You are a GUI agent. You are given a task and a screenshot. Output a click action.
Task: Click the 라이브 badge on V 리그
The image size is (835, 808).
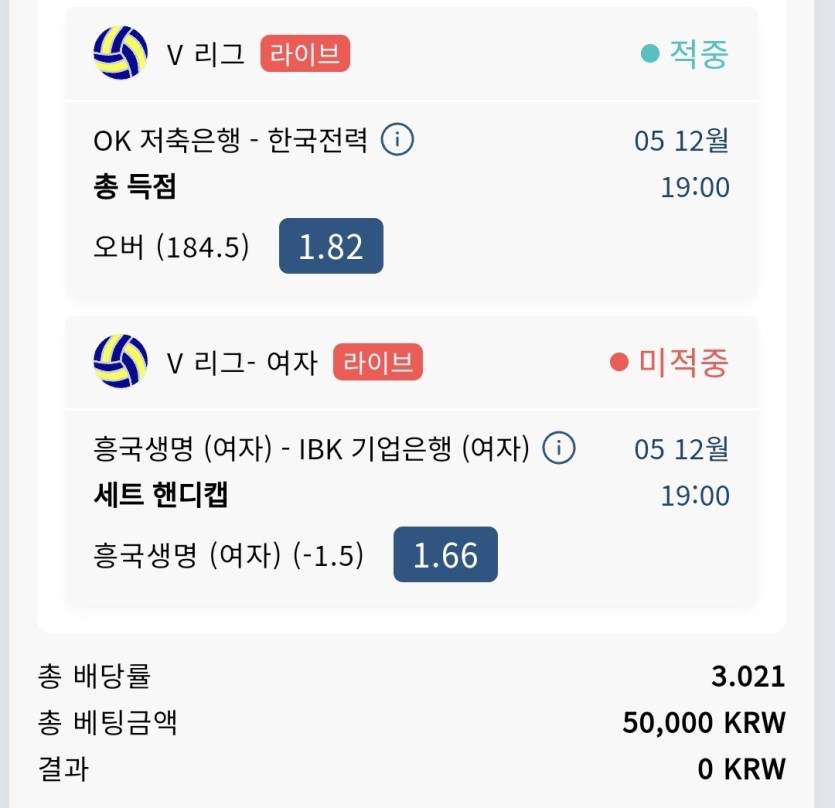pos(305,54)
